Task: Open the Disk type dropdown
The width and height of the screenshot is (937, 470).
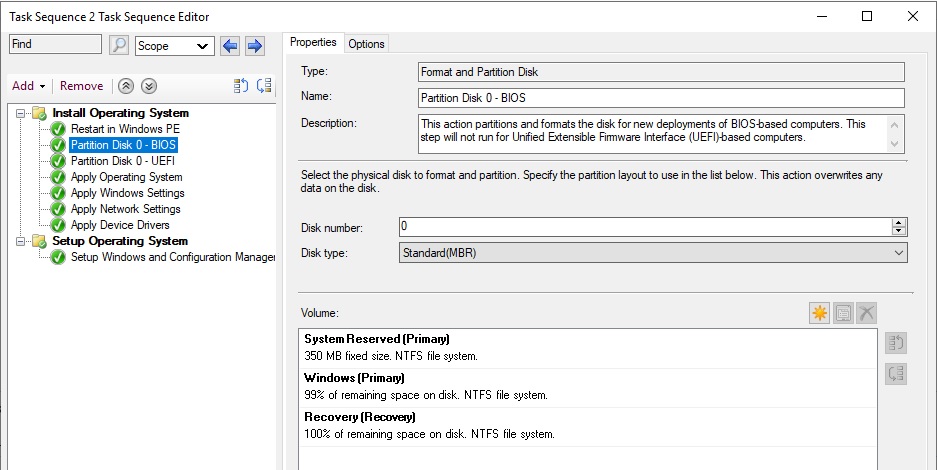Action: point(653,253)
